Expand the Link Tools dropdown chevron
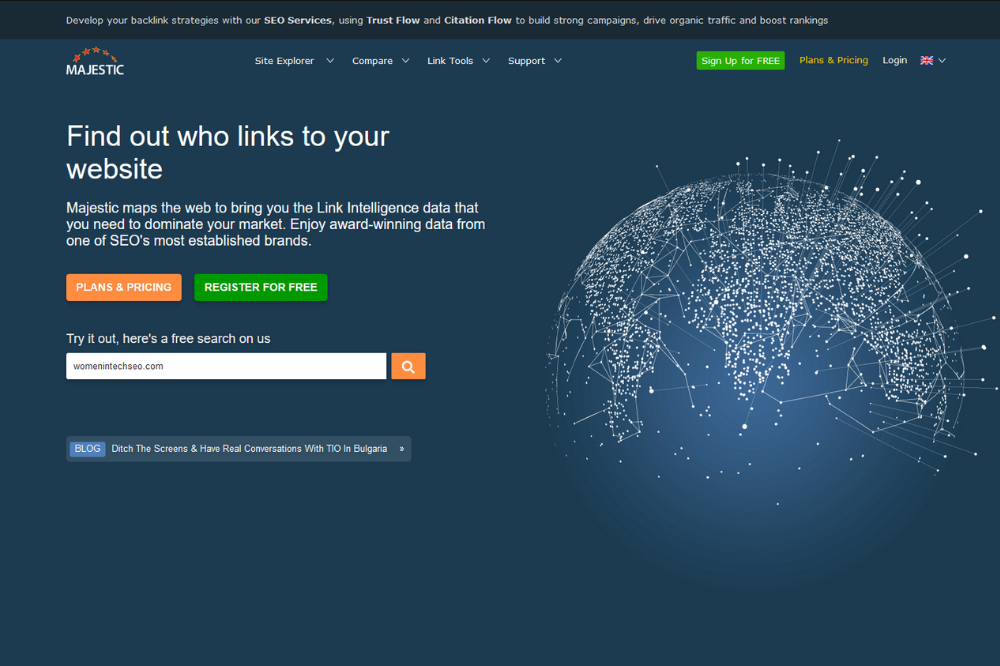The image size is (1000, 666). (x=486, y=61)
